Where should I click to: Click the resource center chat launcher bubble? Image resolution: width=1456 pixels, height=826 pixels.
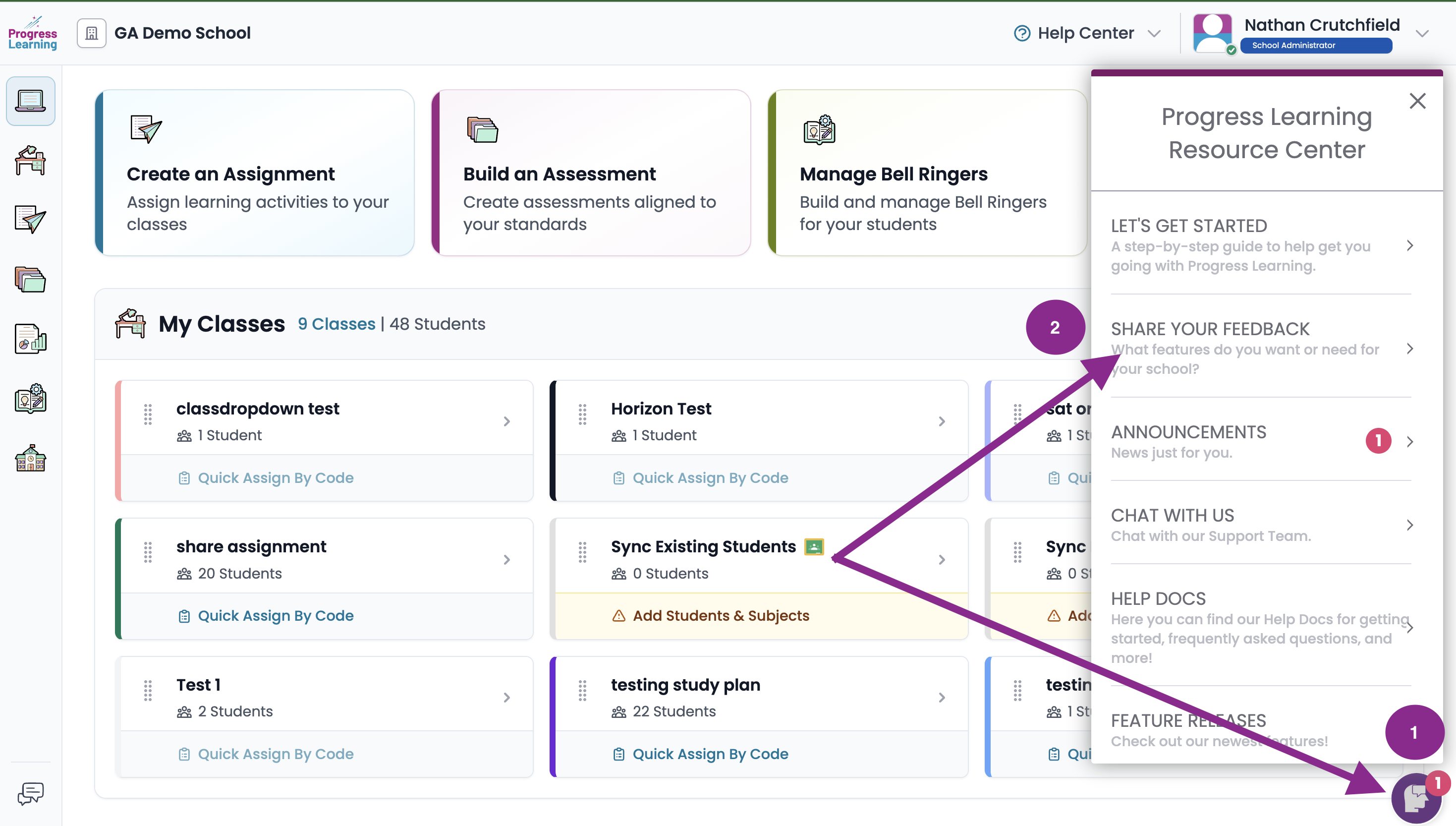[1417, 798]
